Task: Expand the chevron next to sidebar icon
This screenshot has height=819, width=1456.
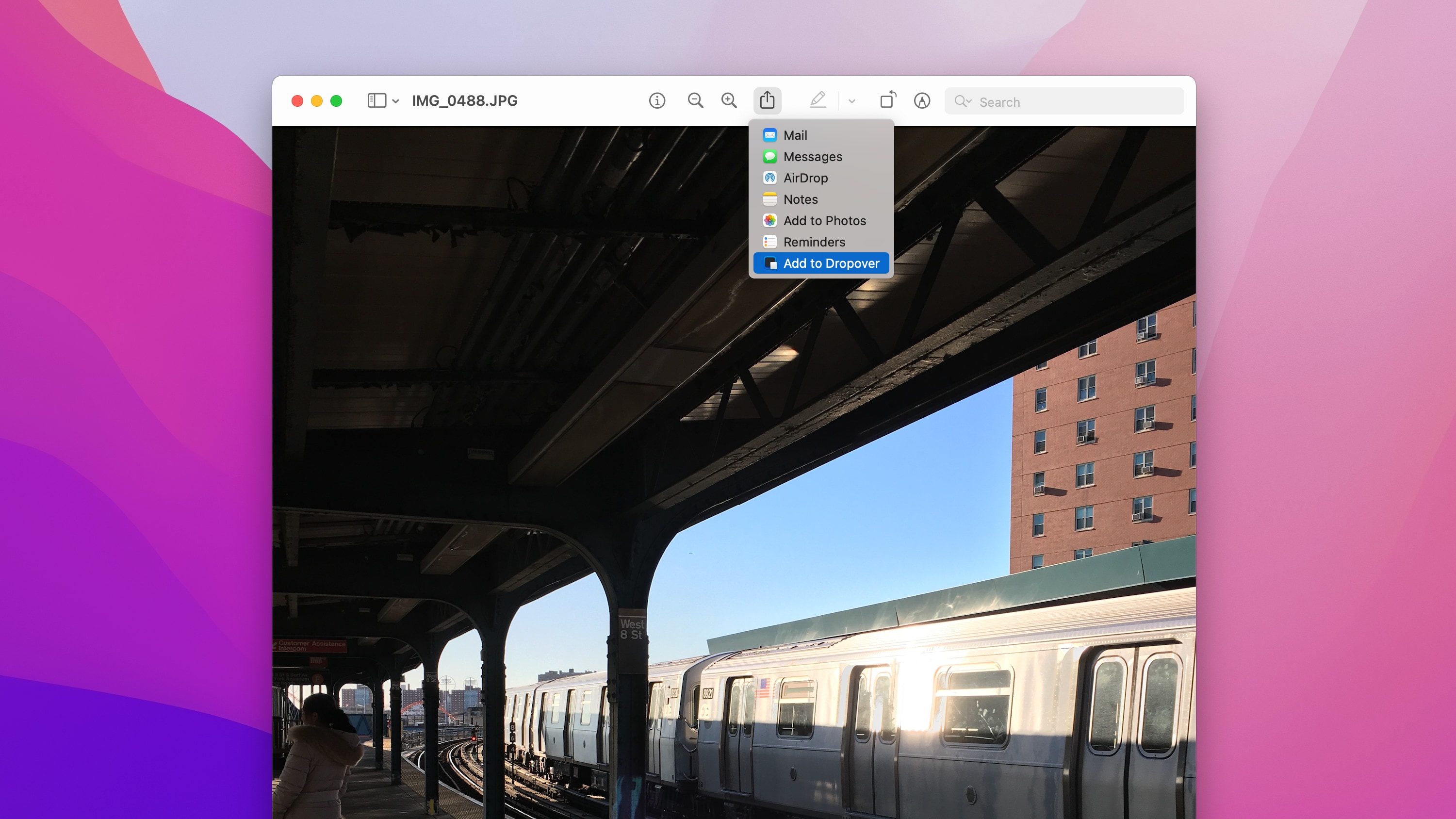Action: pos(395,101)
